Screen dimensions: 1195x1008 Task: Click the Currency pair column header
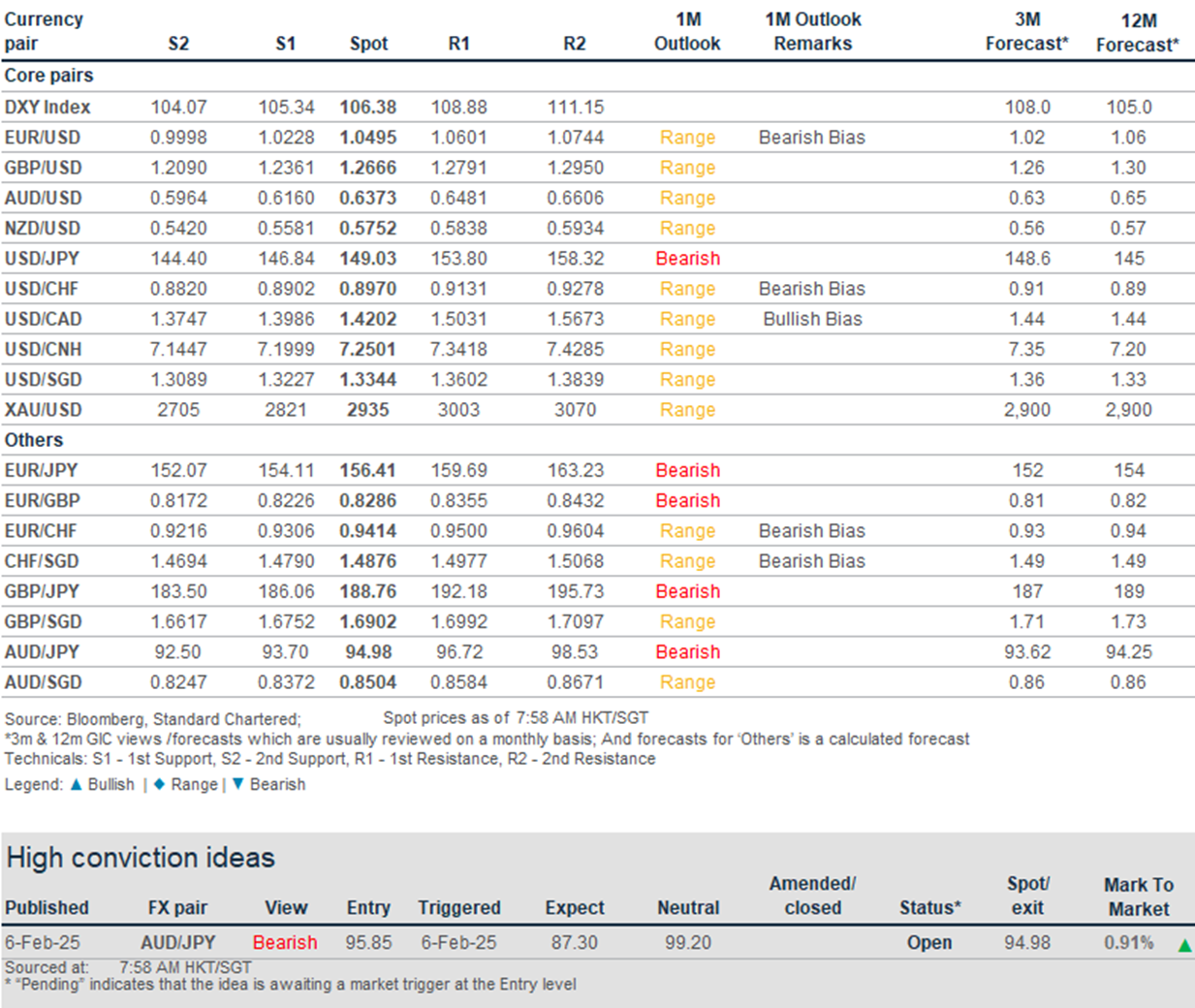pos(44,32)
